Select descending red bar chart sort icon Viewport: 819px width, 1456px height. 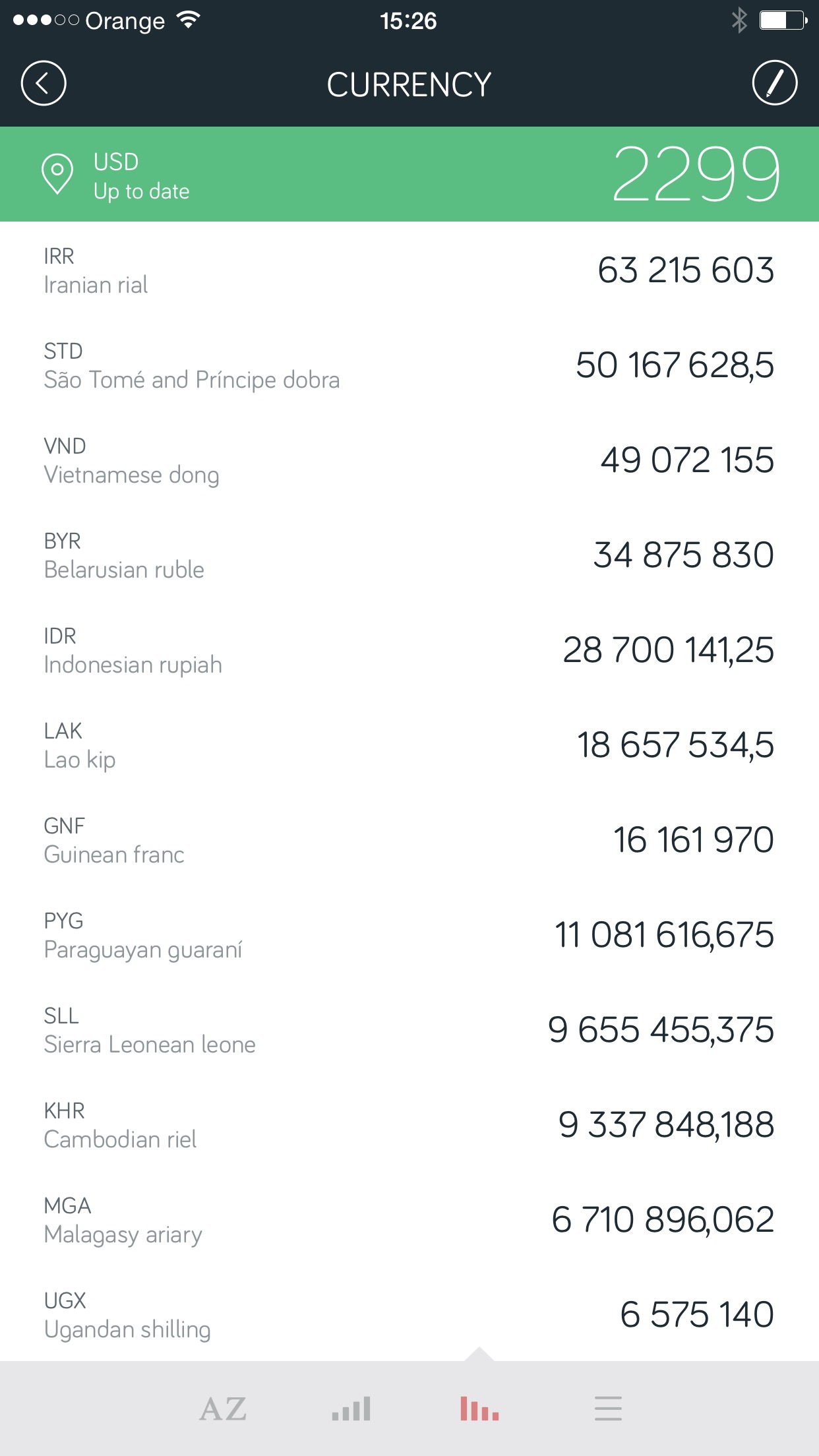tap(479, 1409)
